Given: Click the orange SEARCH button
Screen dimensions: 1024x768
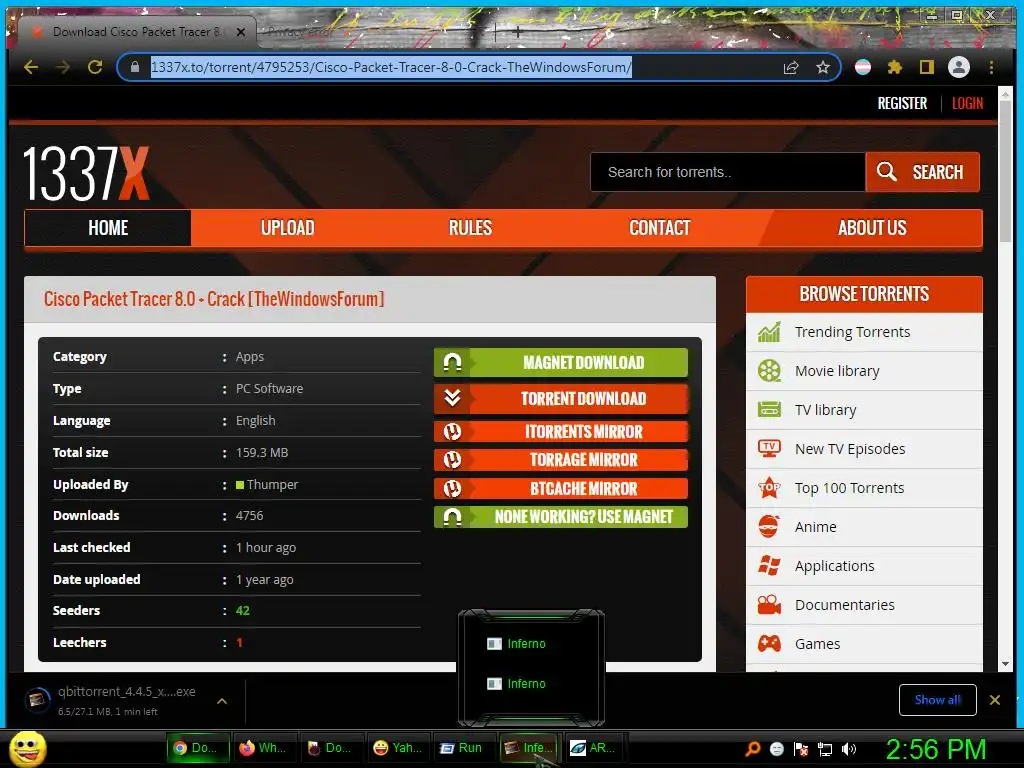Looking at the screenshot, I should [x=923, y=172].
